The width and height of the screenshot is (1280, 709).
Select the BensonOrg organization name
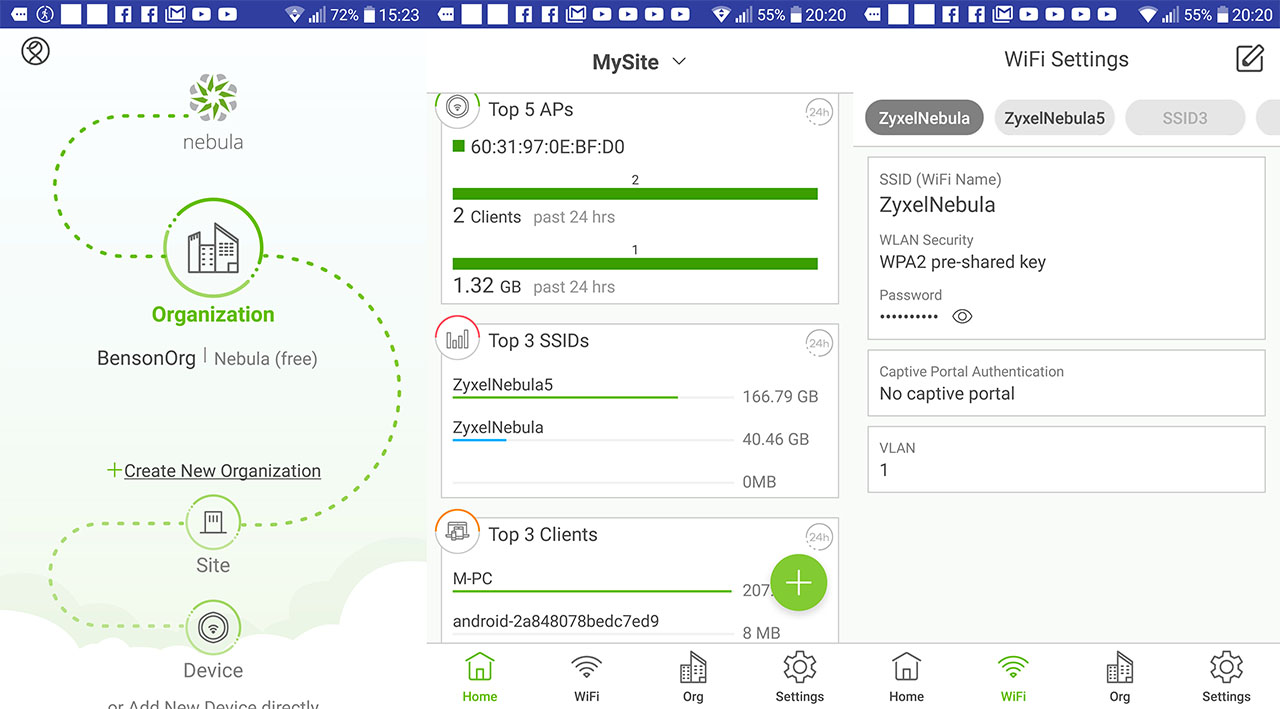click(146, 358)
